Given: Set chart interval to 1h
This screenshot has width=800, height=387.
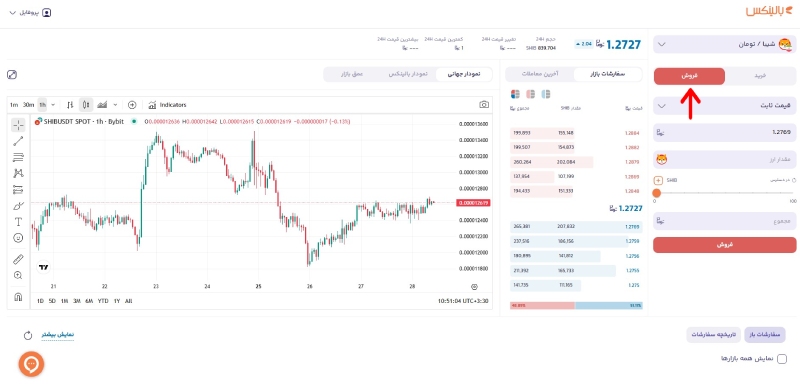Looking at the screenshot, I should [42, 105].
